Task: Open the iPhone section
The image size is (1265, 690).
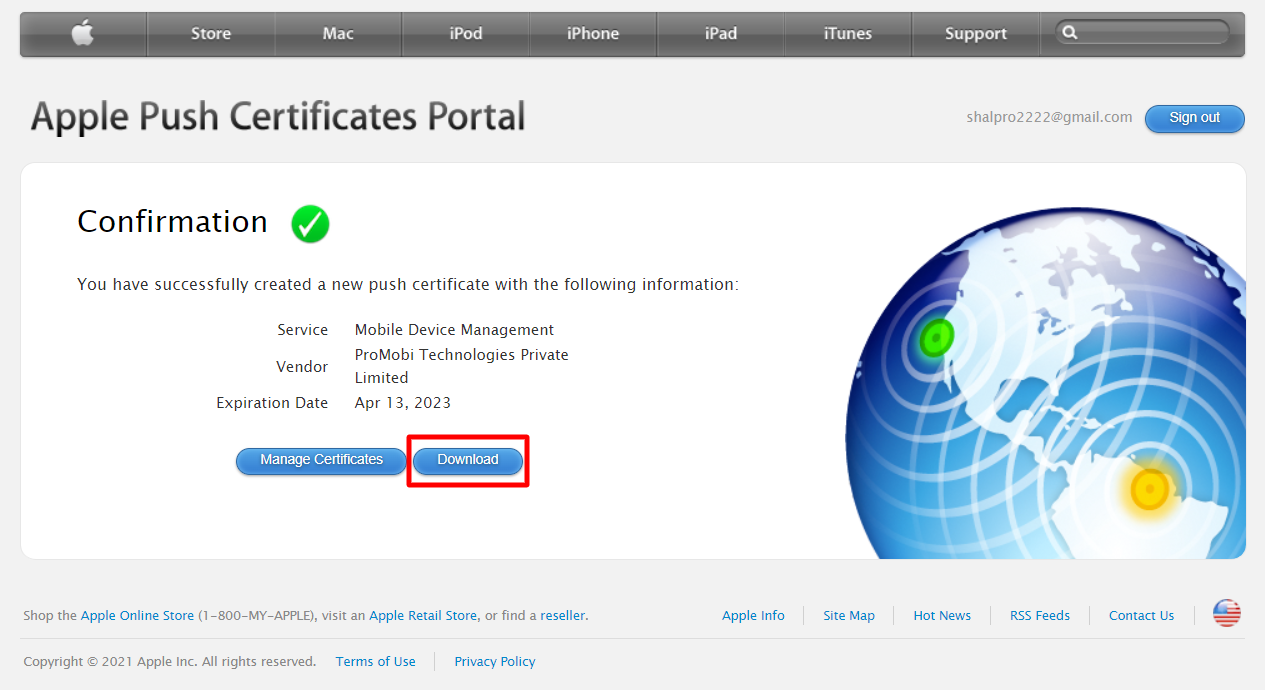Action: pyautogui.click(x=593, y=34)
